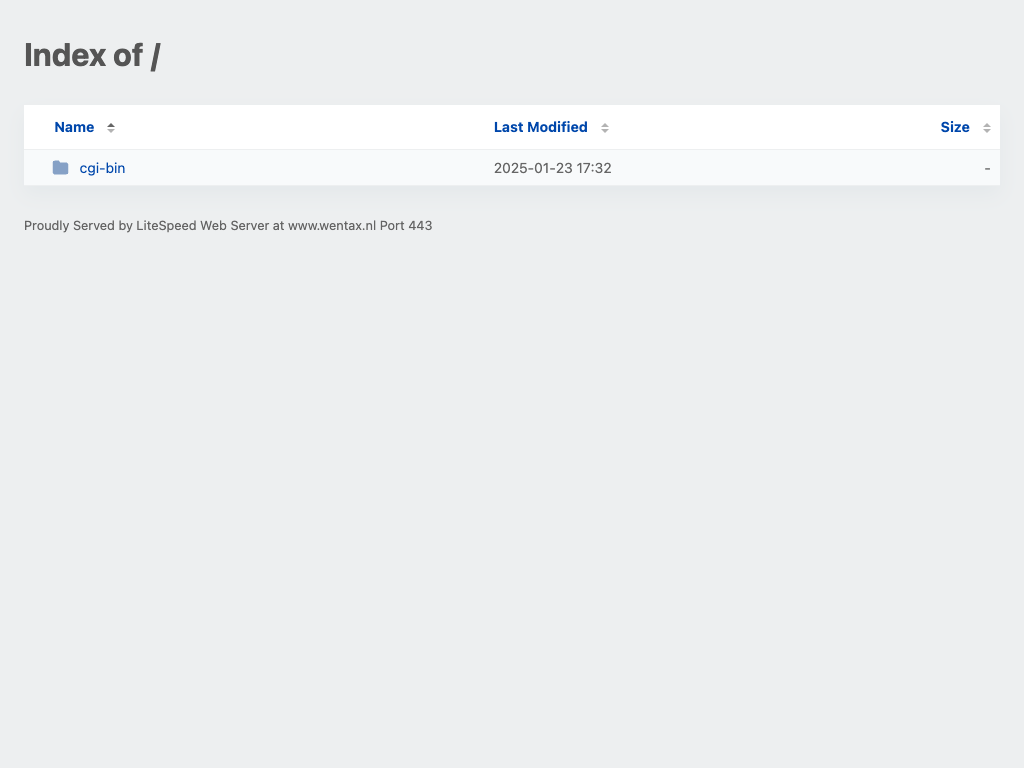
Task: Click the slash in the page heading
Action: click(x=155, y=55)
